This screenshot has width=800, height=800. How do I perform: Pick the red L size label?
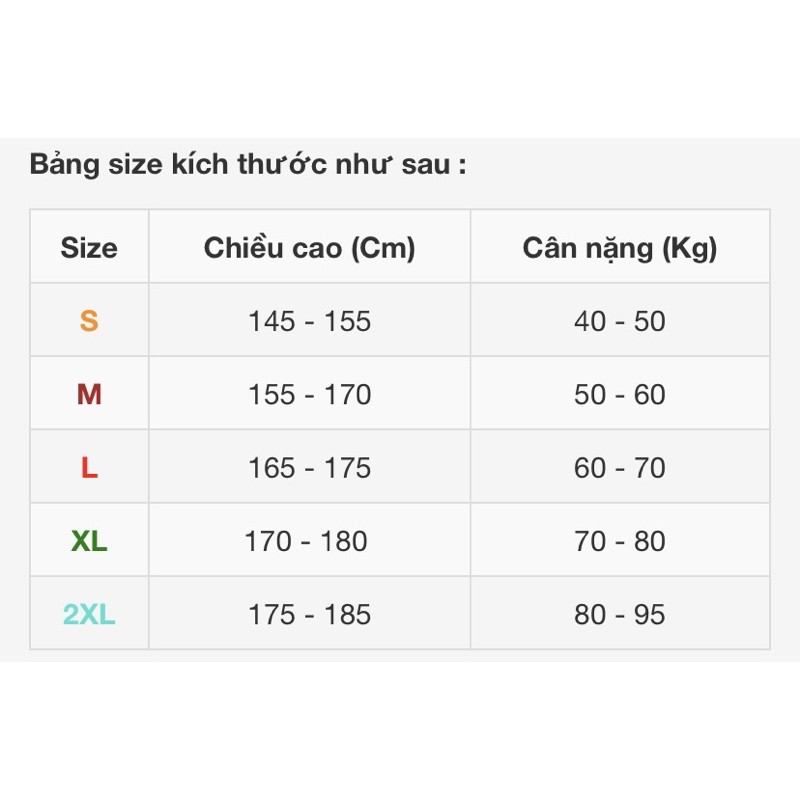pos(89,467)
